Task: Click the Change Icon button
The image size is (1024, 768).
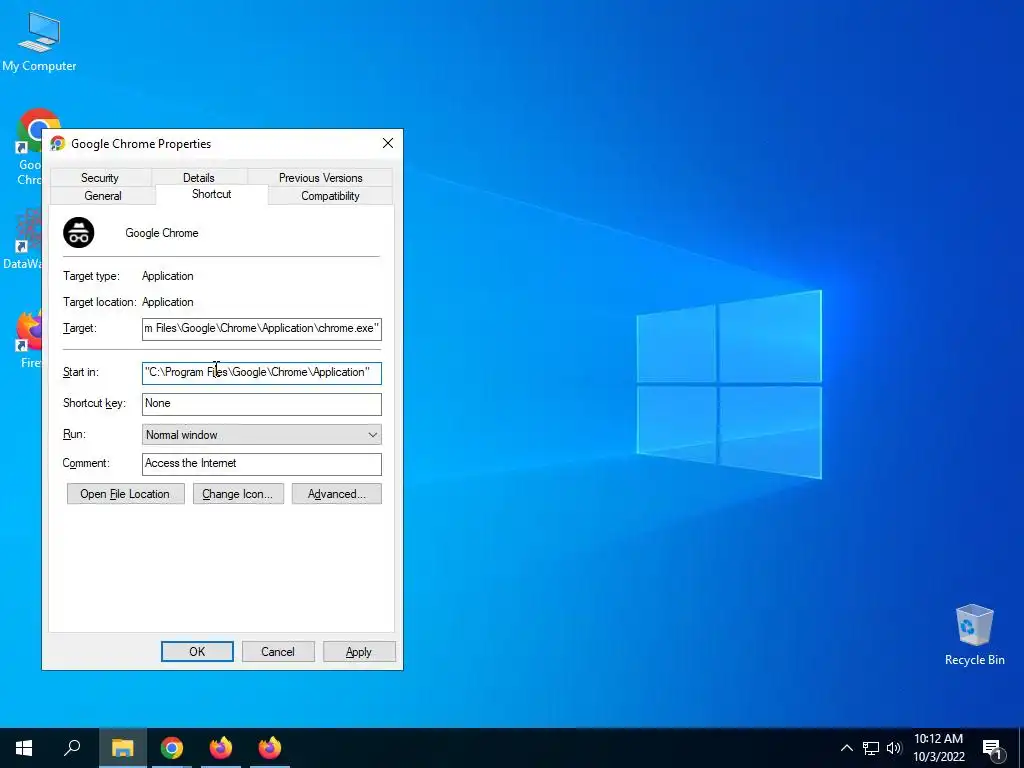Action: point(238,494)
